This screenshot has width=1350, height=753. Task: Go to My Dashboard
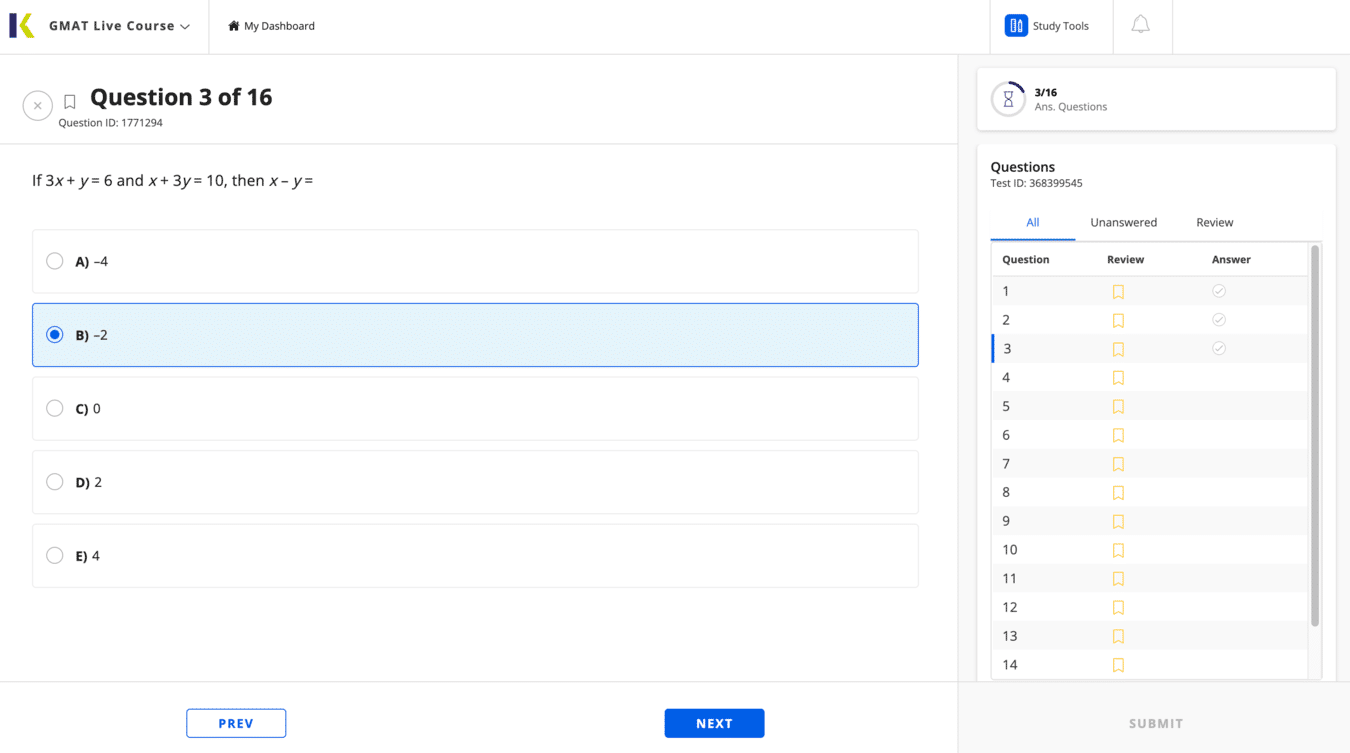click(271, 26)
